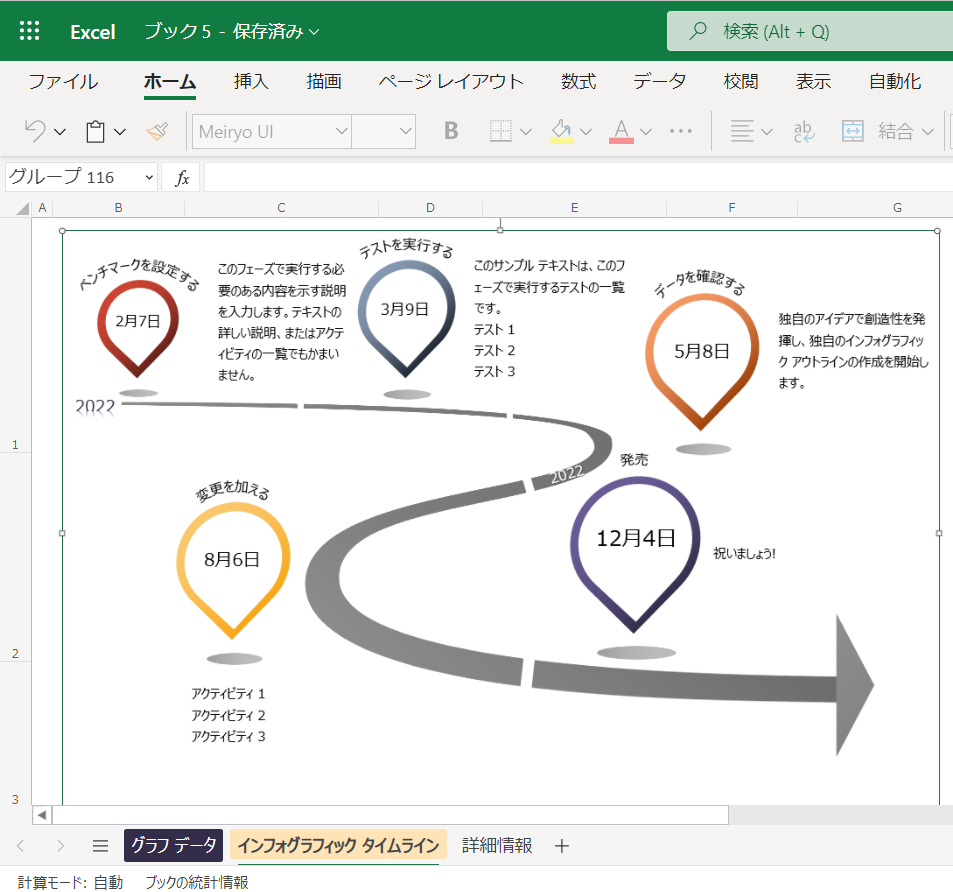The width and height of the screenshot is (953, 892).
Task: Click the アクティビティ 2 text line
Action: [x=228, y=715]
